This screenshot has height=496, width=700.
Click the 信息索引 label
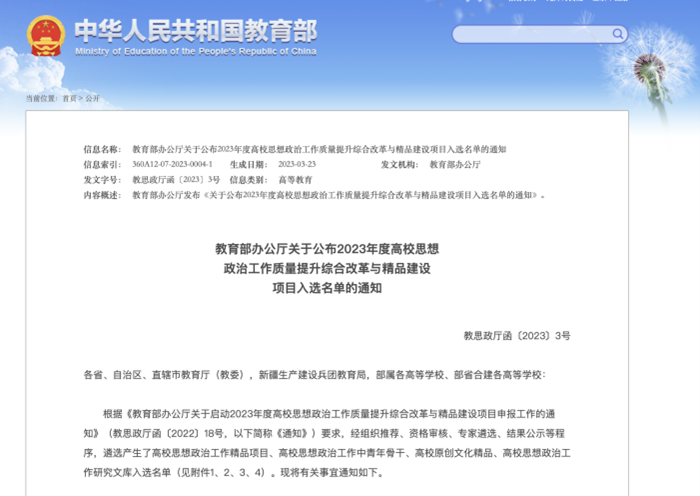coord(102,165)
